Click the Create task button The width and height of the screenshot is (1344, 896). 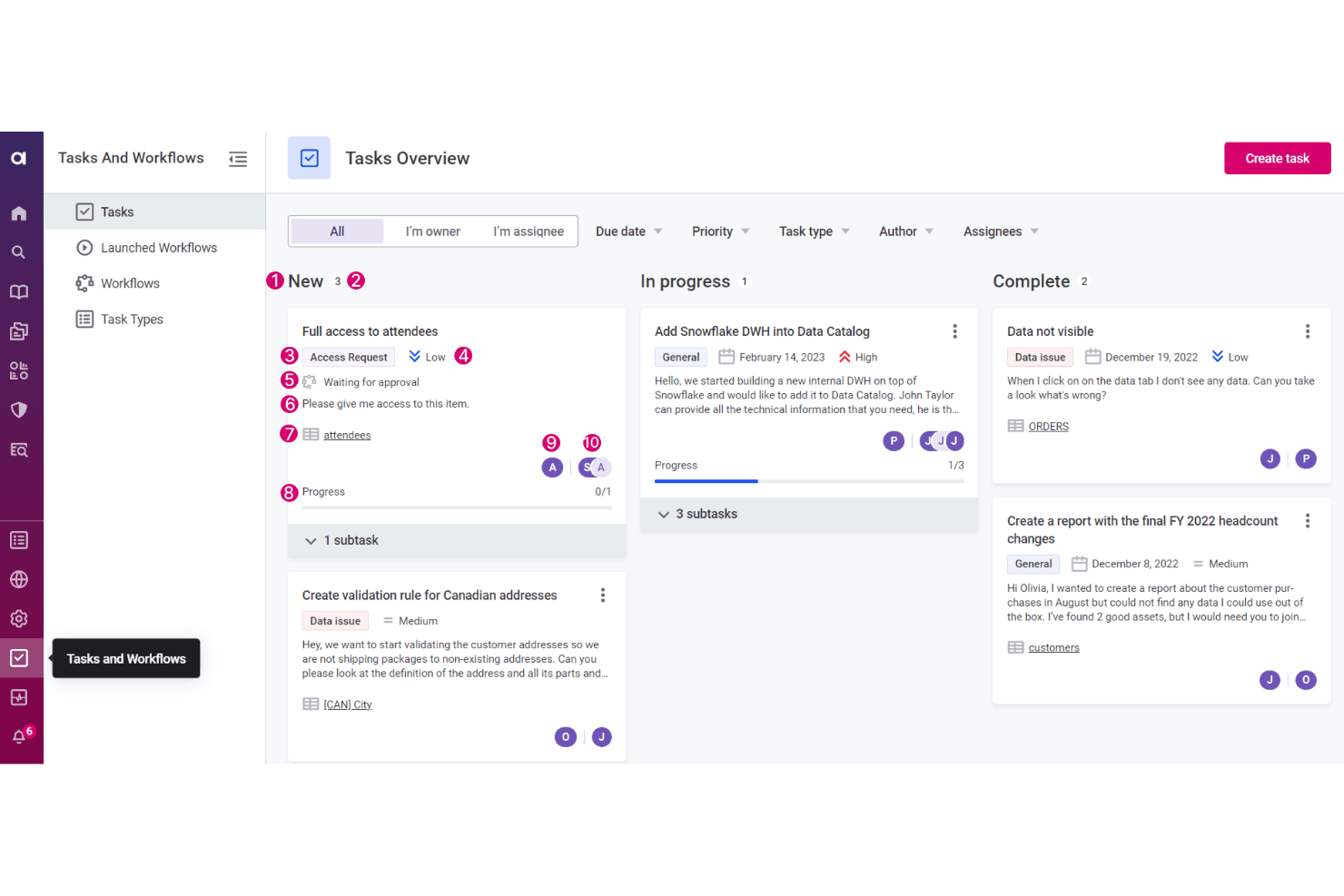coord(1277,158)
